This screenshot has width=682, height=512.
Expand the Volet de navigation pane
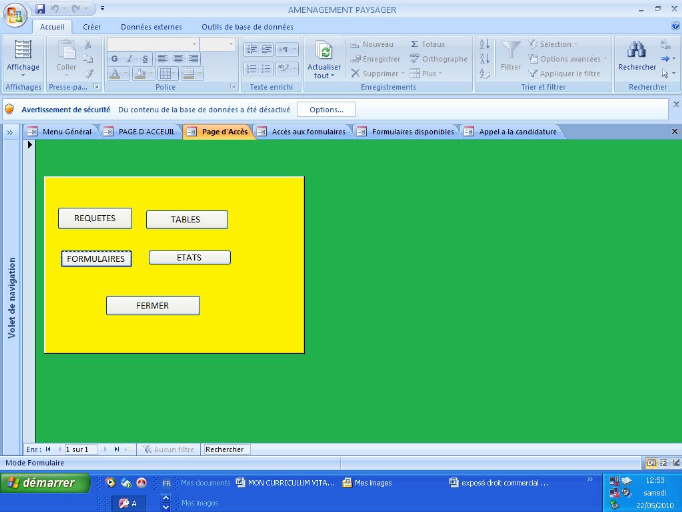10,131
